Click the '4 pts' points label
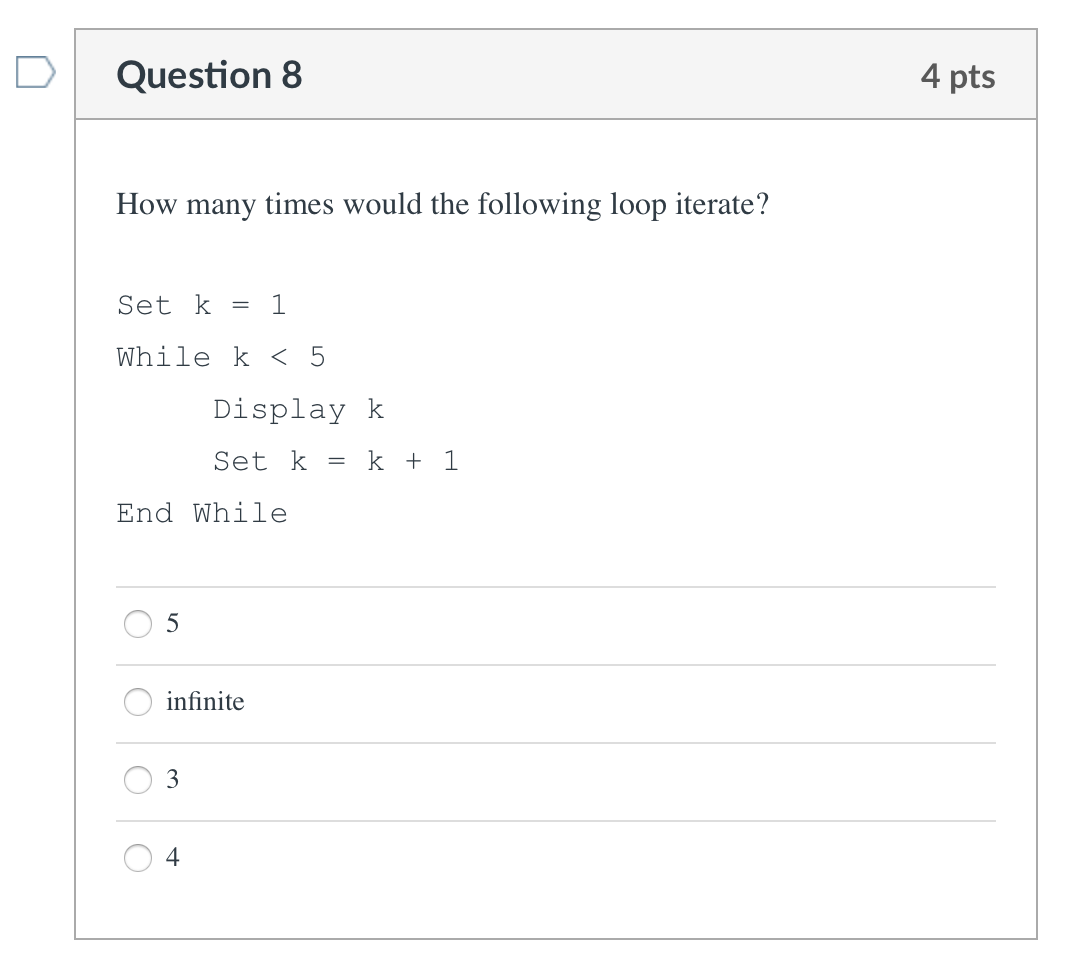The image size is (1082, 970). [x=958, y=76]
